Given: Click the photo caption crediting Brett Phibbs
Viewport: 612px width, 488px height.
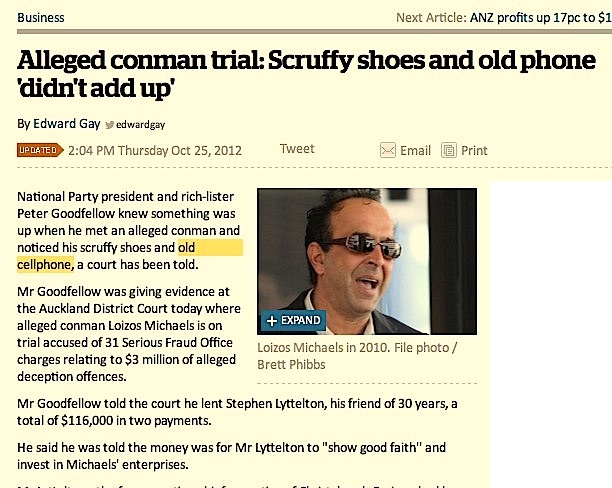Looking at the screenshot, I should (x=357, y=356).
